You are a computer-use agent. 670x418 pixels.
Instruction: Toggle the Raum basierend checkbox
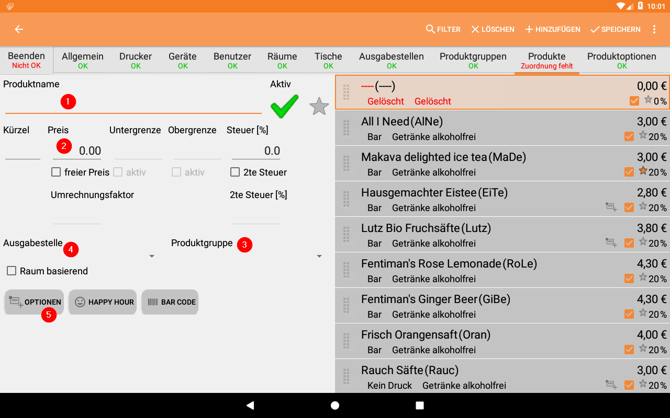click(12, 271)
